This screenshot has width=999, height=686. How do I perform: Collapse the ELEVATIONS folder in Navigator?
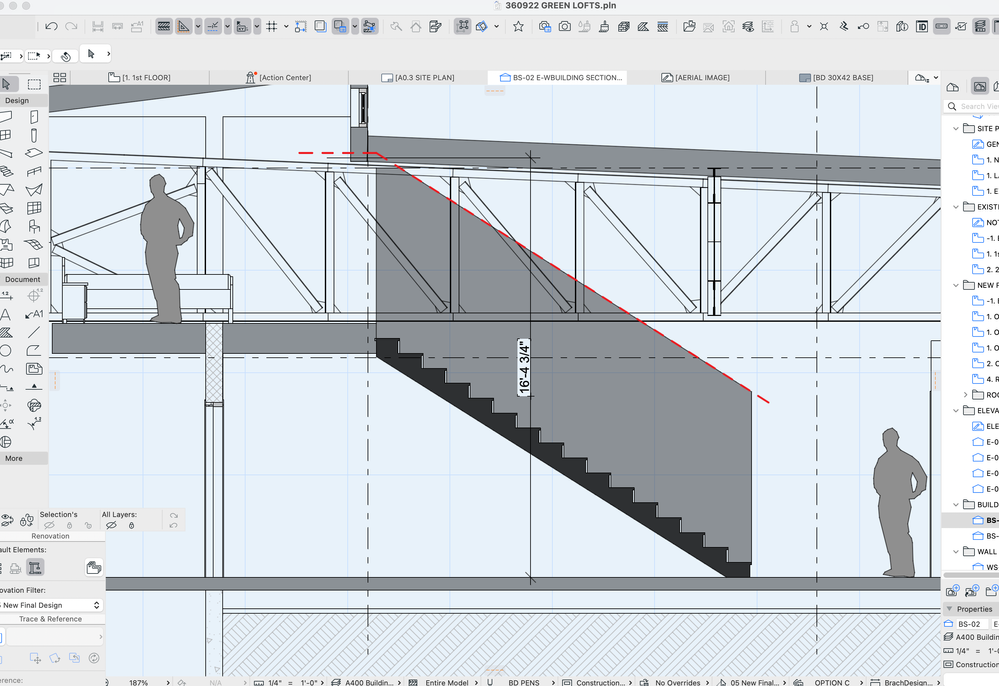[x=956, y=411]
